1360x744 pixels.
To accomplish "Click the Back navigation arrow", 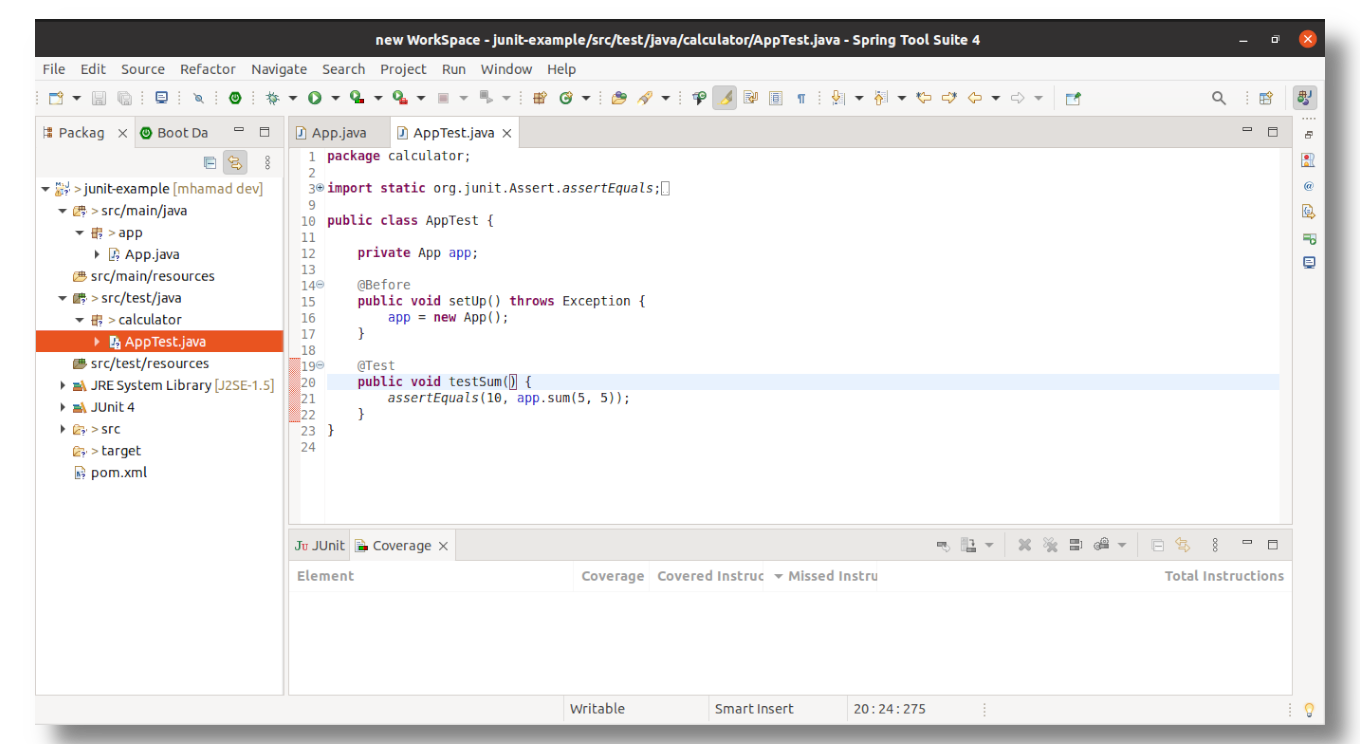I will tap(974, 98).
